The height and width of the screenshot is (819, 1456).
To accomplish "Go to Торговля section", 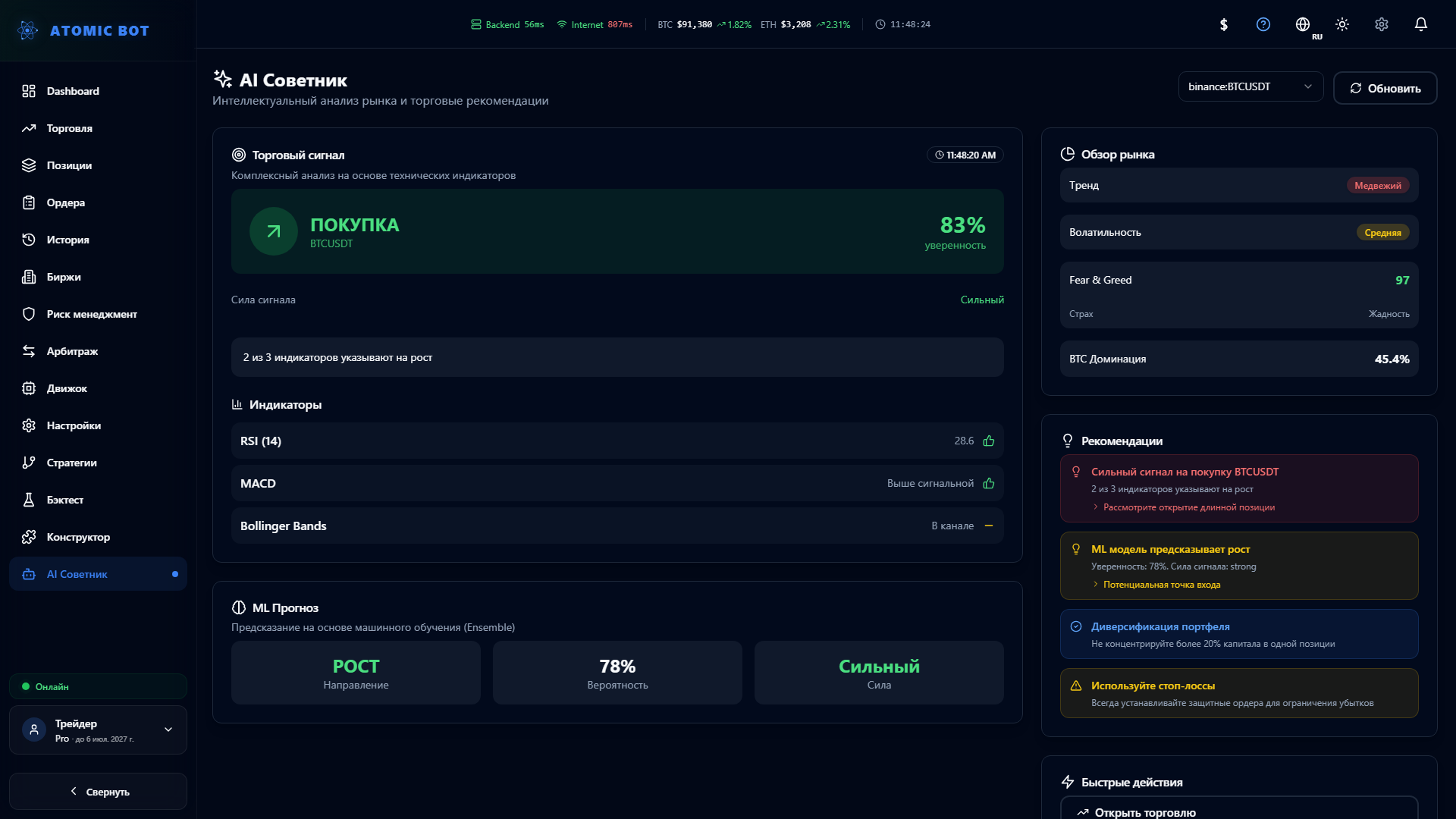I will pyautogui.click(x=98, y=128).
